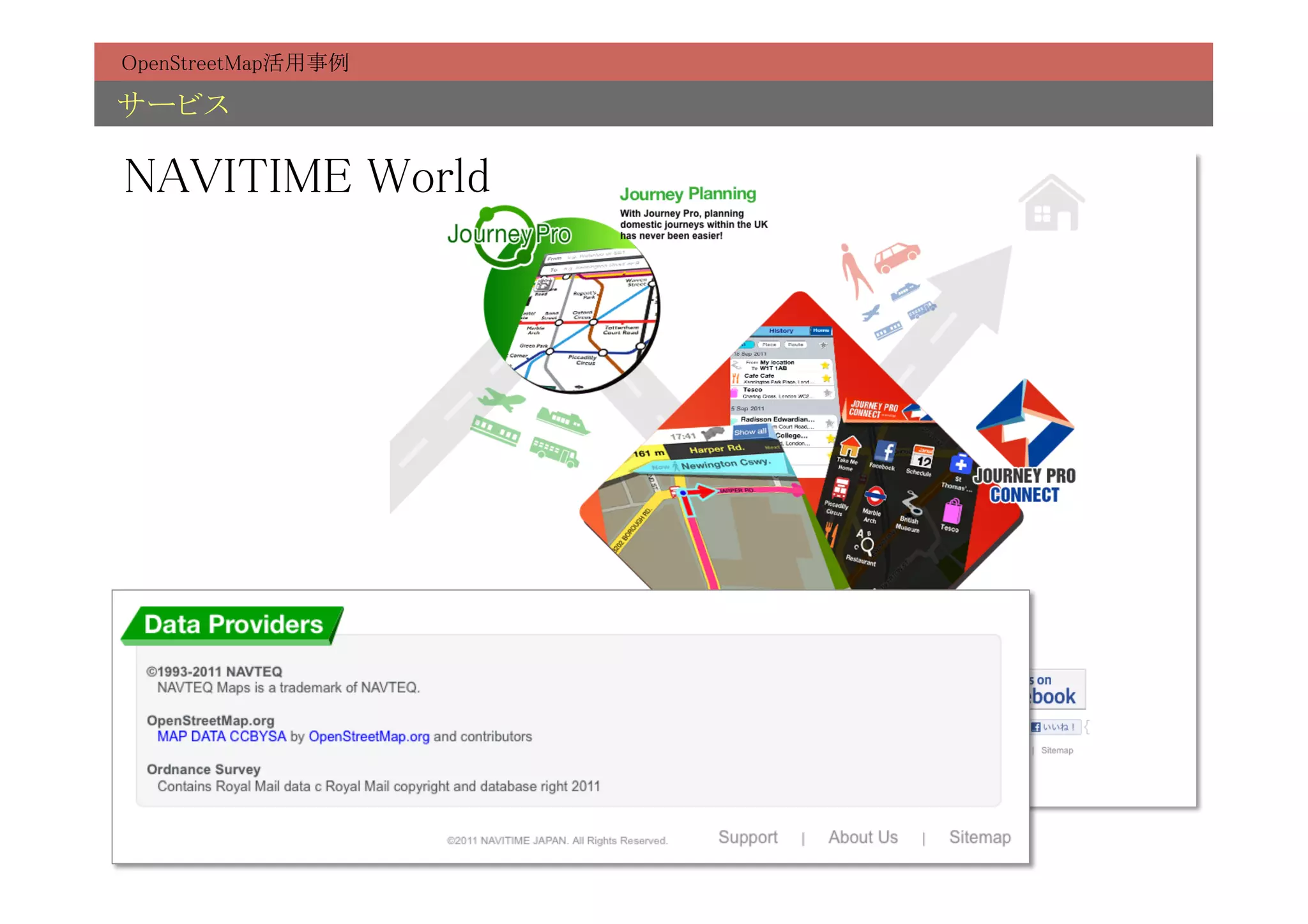The width and height of the screenshot is (1308, 924).
Task: Open the OpenStreetMap.org link
Action: pyautogui.click(x=369, y=736)
